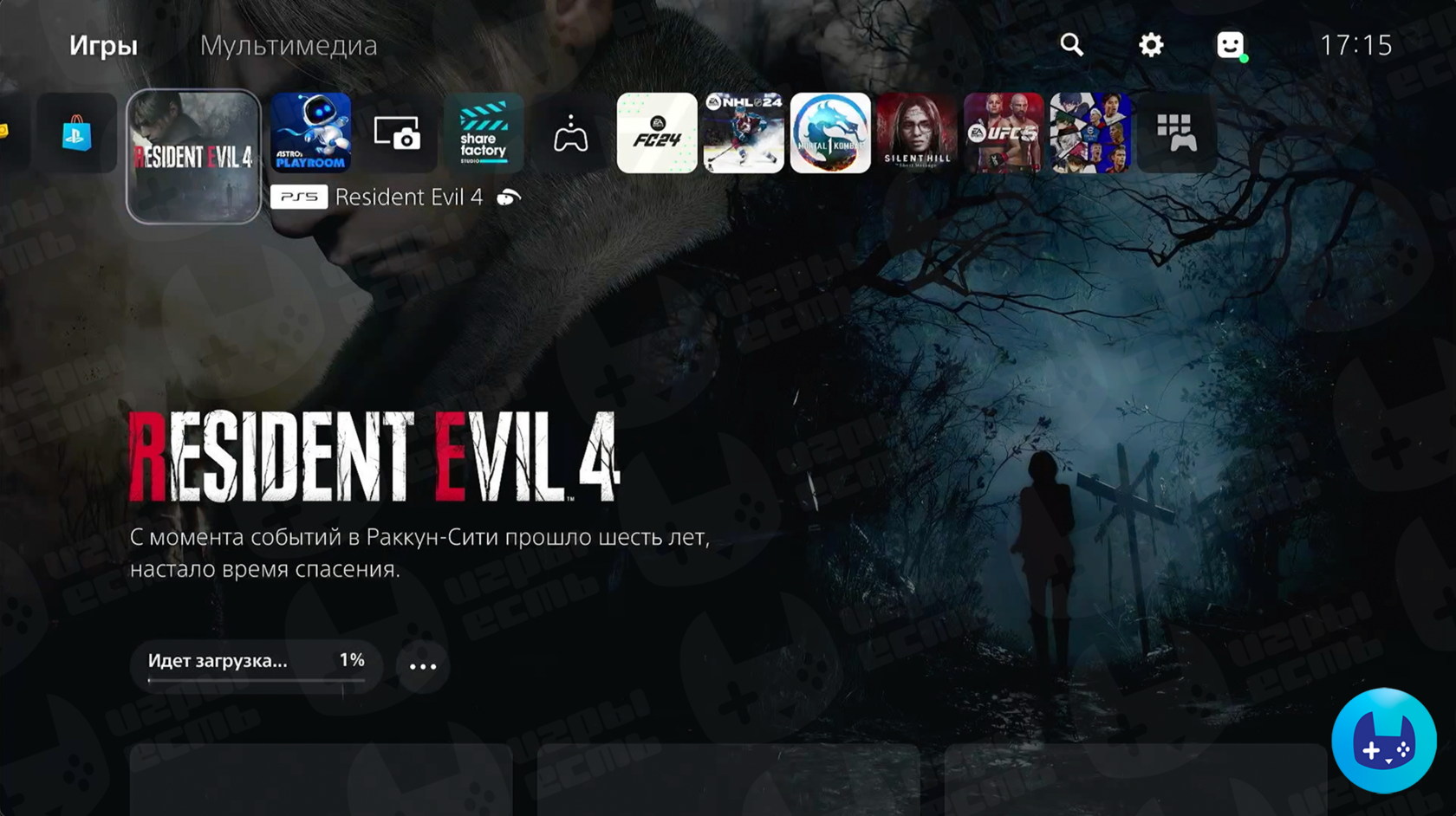The height and width of the screenshot is (816, 1456).
Task: Launch Share Factory Studio
Action: coord(484,133)
